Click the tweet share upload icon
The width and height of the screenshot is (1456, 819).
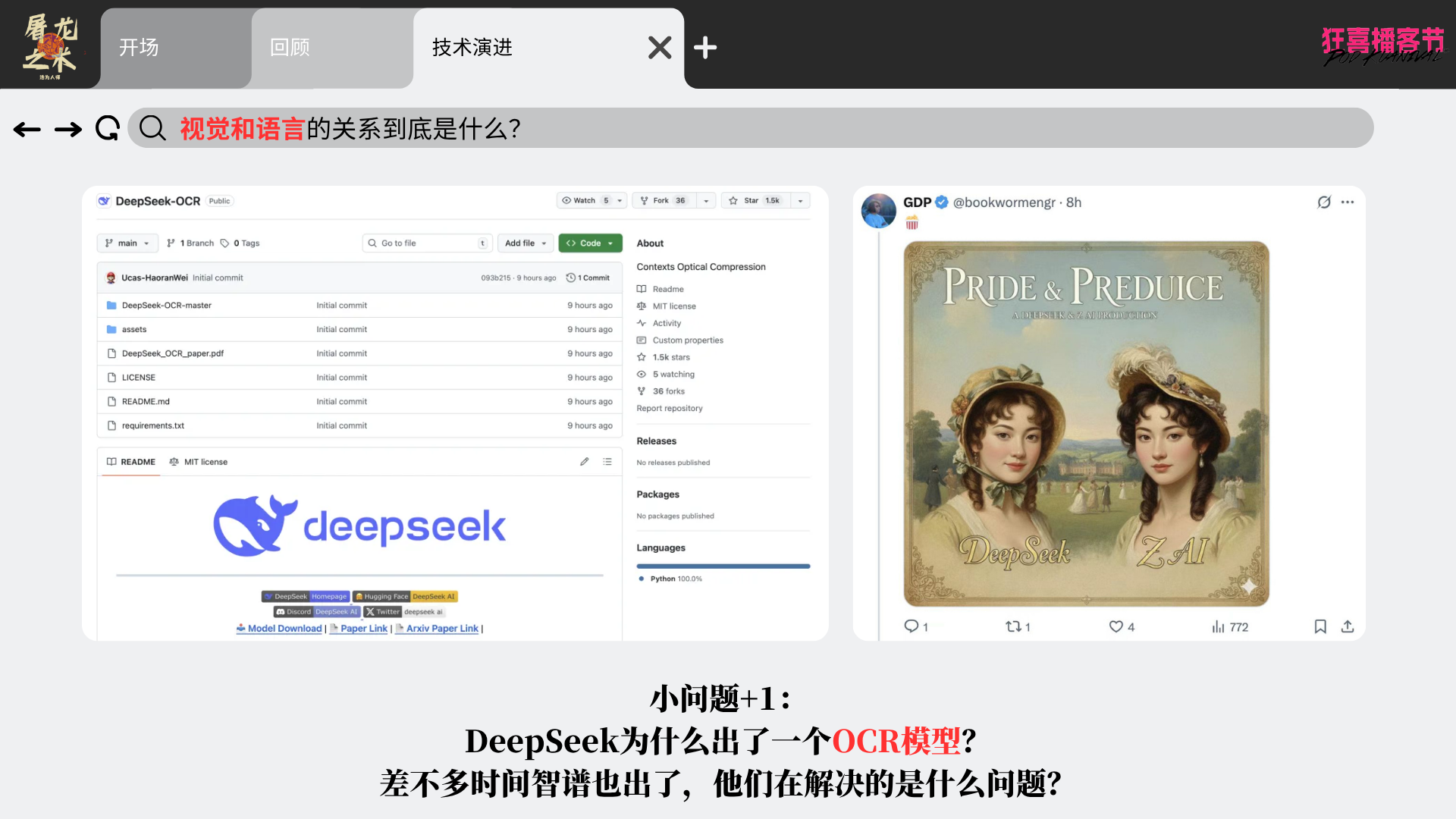(1348, 626)
